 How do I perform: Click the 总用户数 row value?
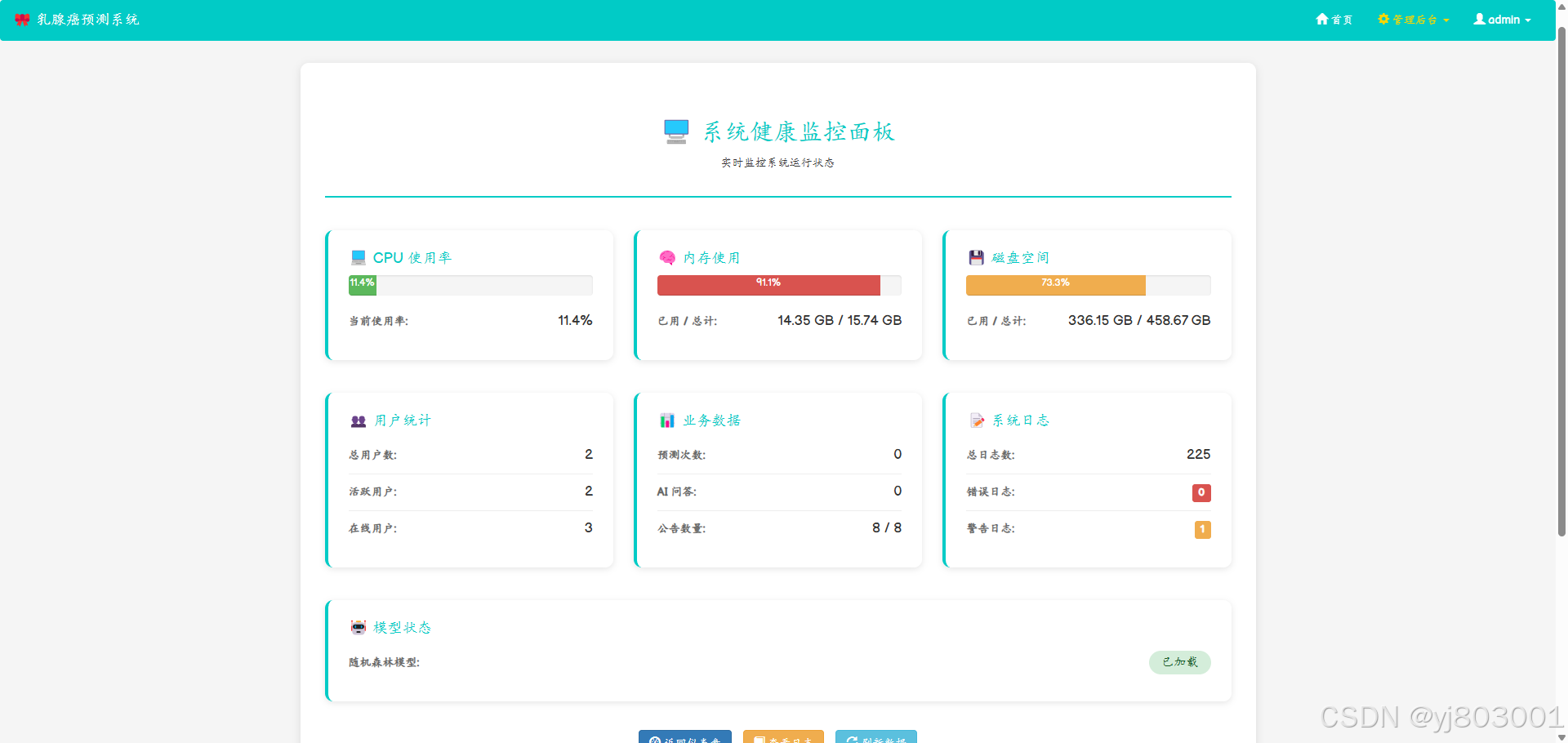click(589, 455)
